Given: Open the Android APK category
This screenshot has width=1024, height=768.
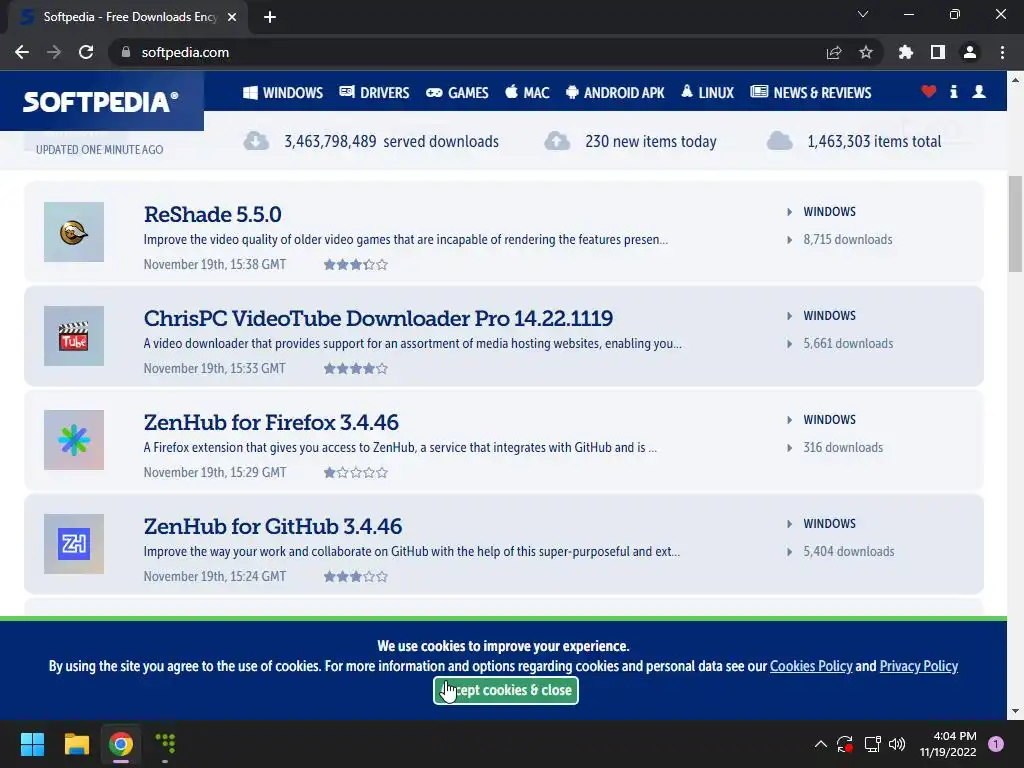Looking at the screenshot, I should tap(615, 93).
